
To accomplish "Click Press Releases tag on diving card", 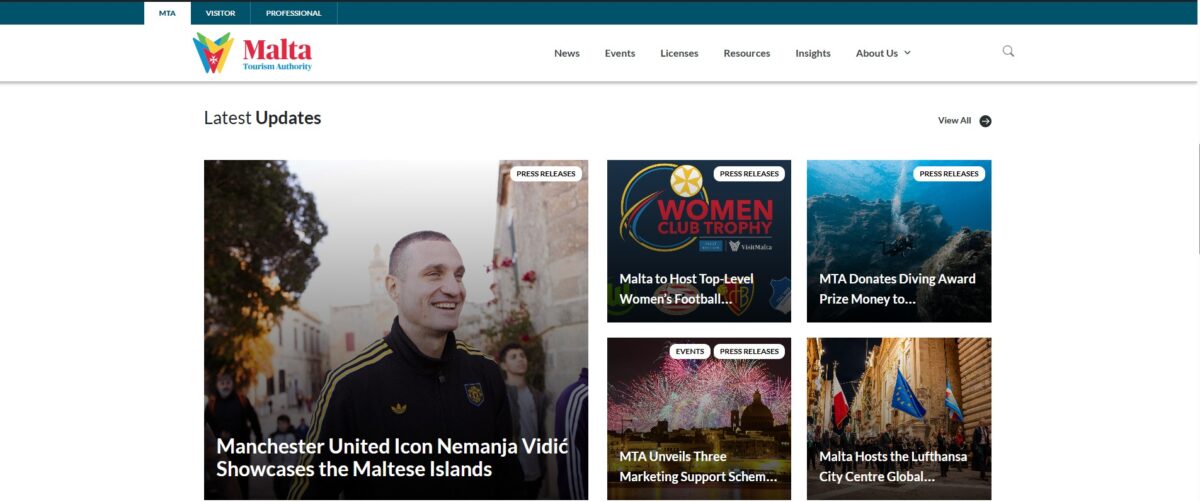I will coord(949,174).
